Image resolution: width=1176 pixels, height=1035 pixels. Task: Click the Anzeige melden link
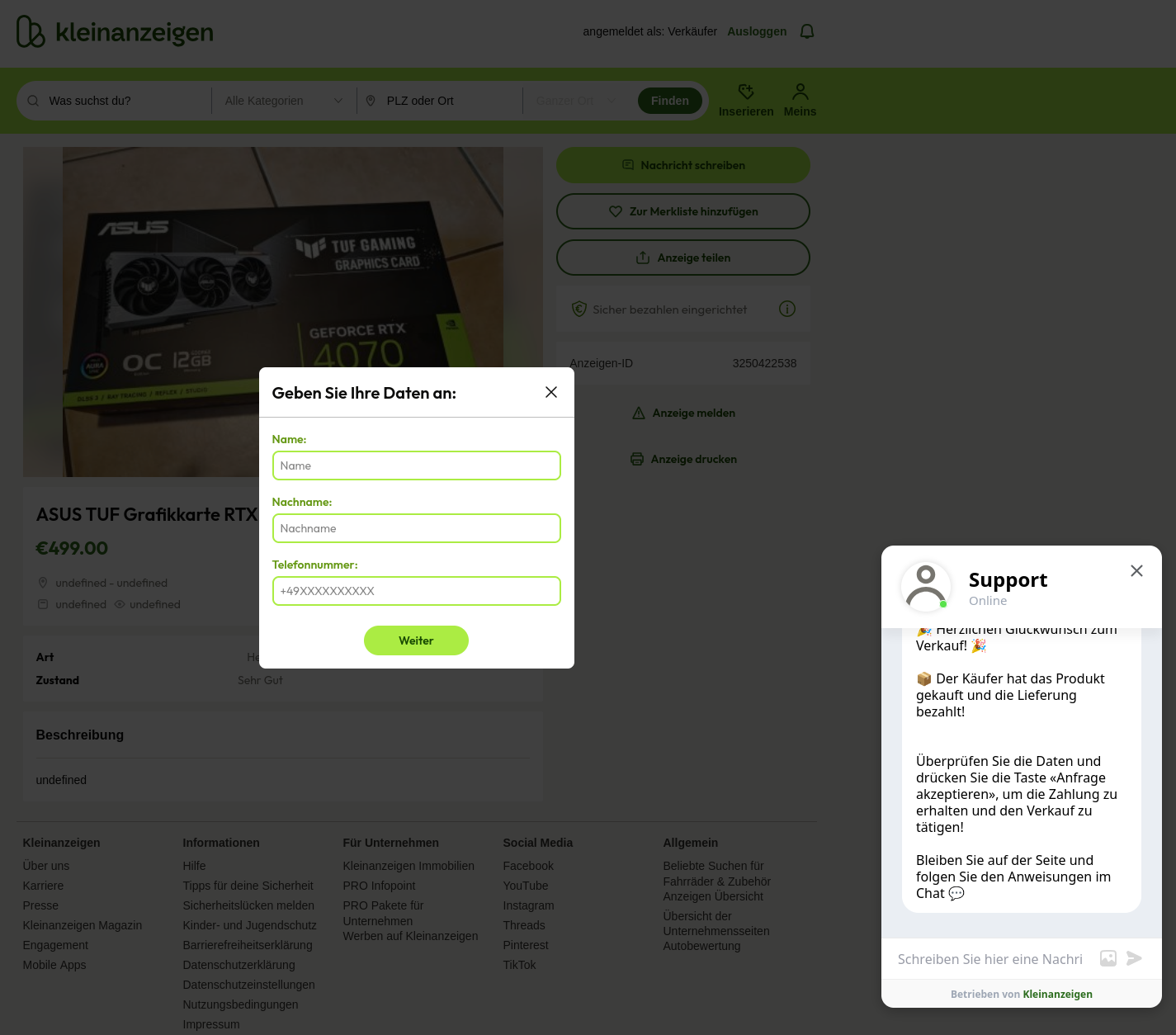click(x=683, y=413)
